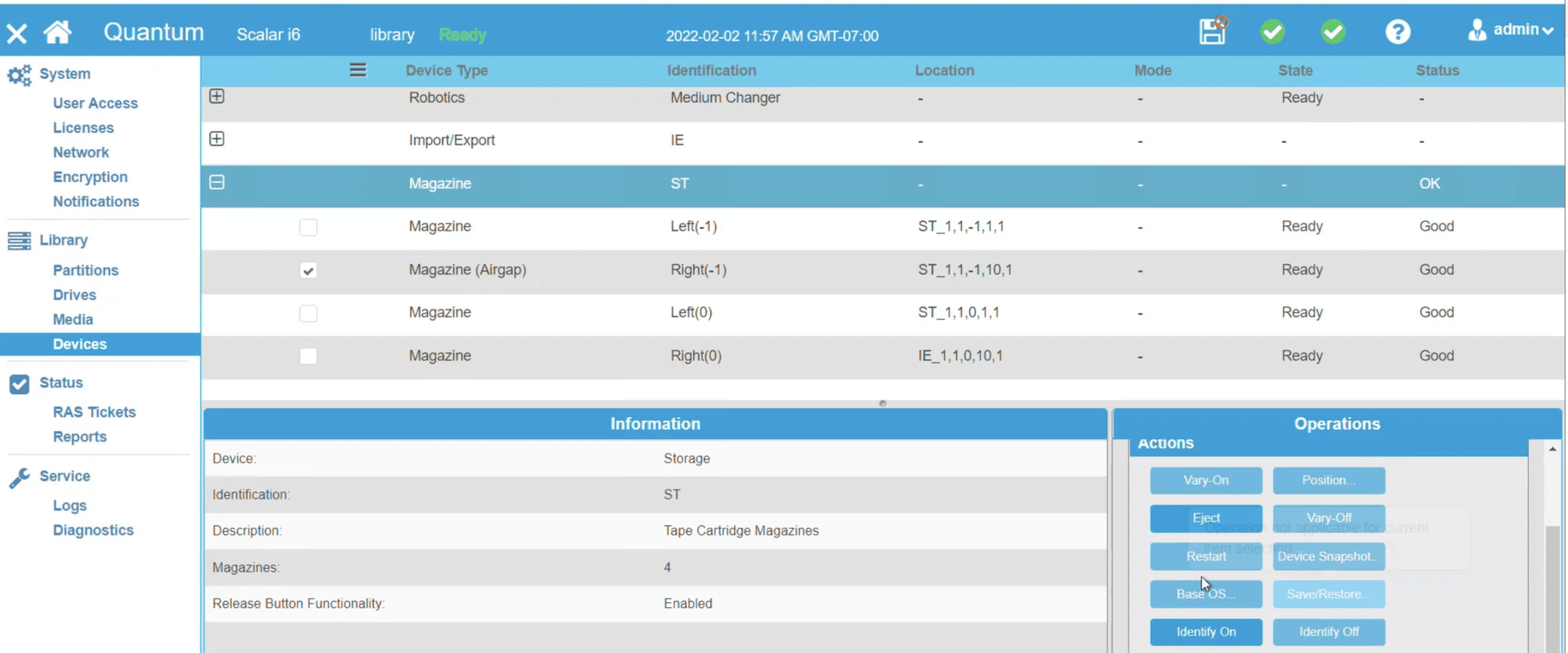Click the admin user silhouette icon

[x=1477, y=30]
